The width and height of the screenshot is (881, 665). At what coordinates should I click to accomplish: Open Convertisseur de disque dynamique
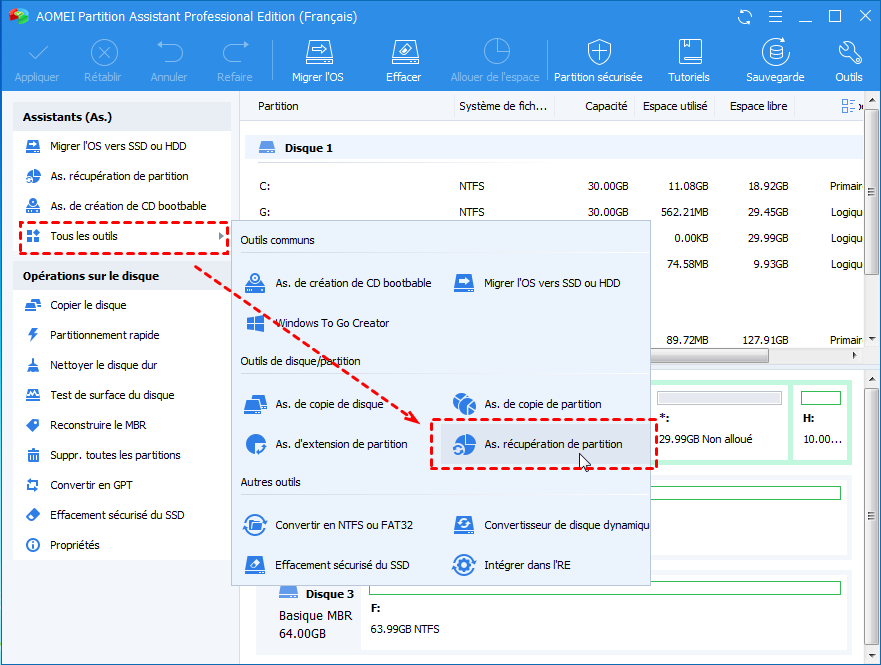[551, 525]
